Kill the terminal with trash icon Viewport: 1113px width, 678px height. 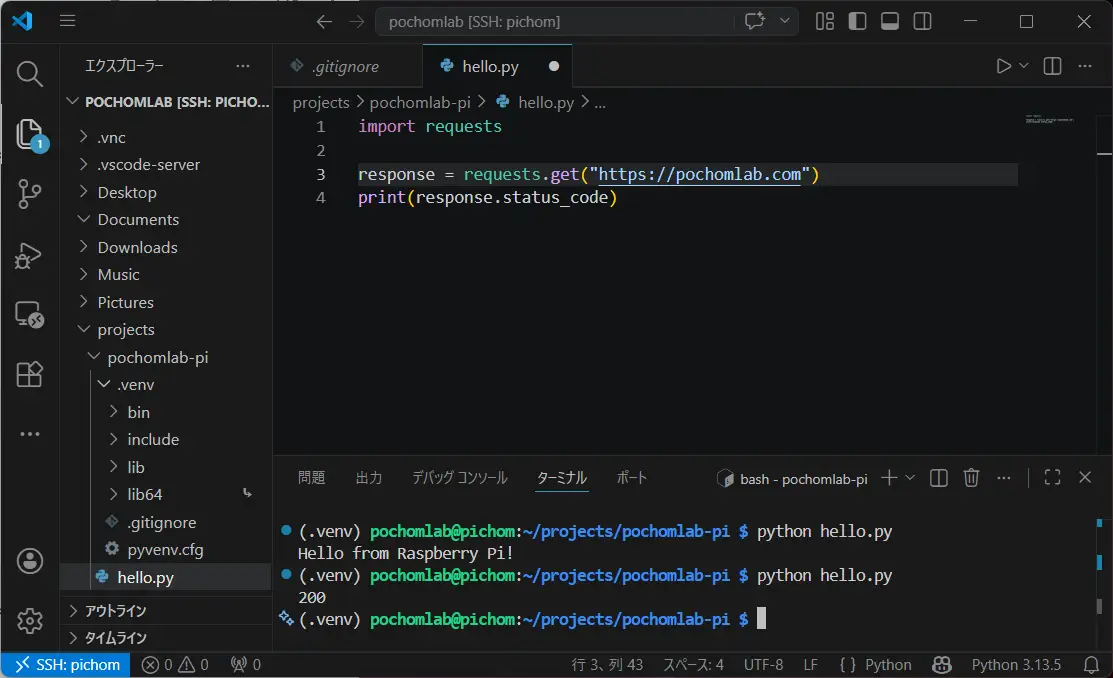pos(971,478)
